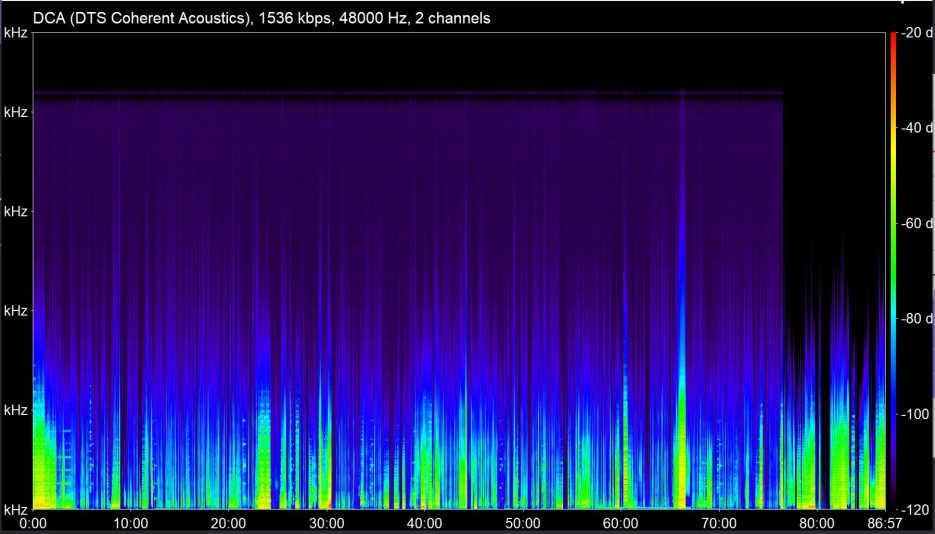Click the DCA codec info header text
The height and width of the screenshot is (534, 935).
262,18
